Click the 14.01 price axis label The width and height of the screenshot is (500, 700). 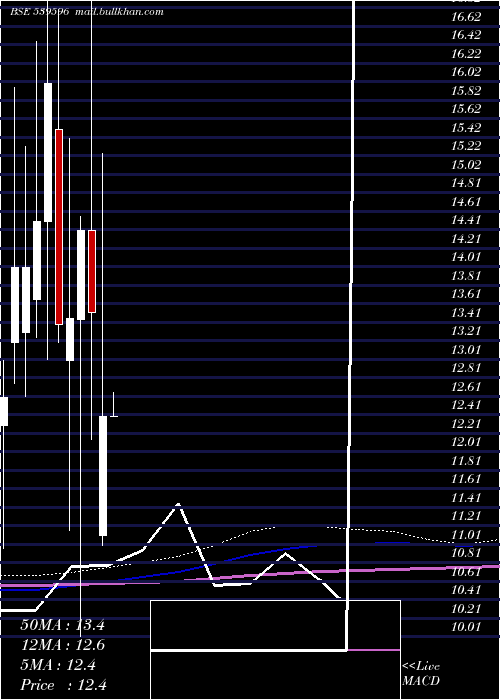point(467,257)
